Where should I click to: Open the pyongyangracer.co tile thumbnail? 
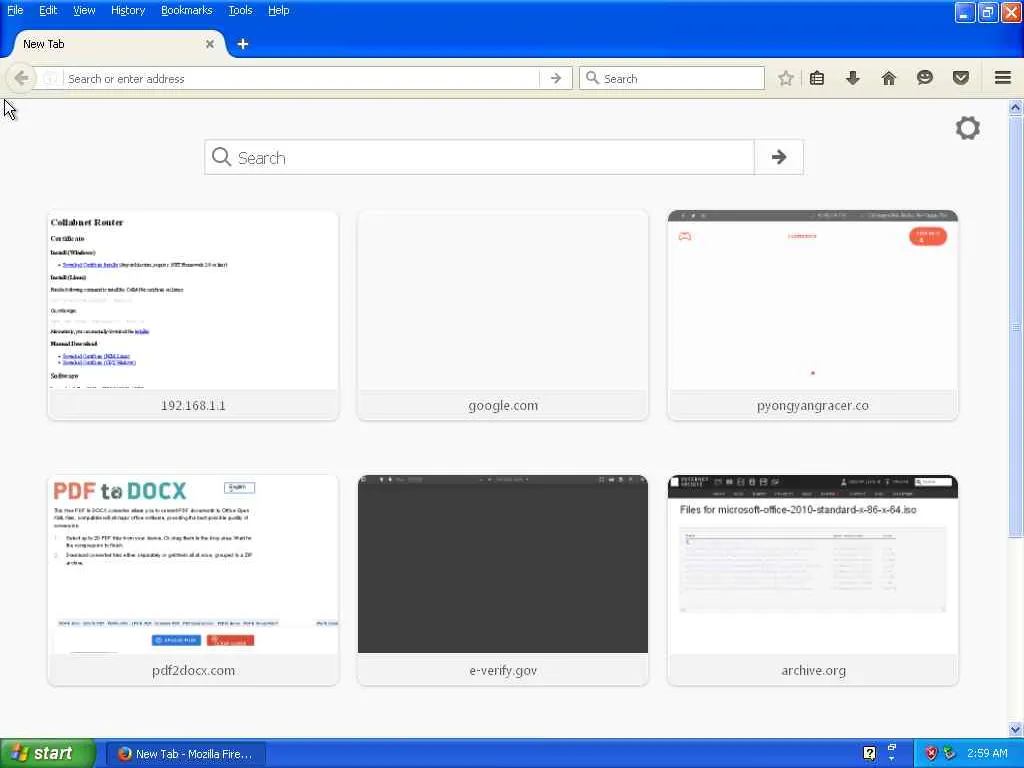(x=813, y=300)
